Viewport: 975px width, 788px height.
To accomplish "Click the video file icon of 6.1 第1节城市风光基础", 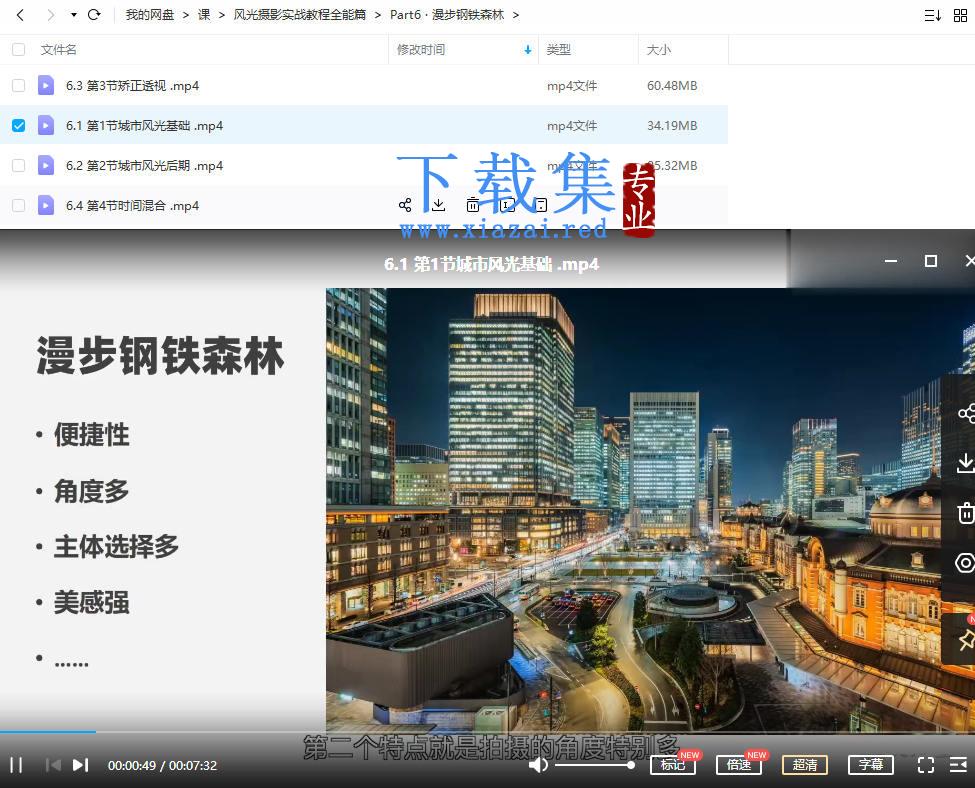I will 46,126.
